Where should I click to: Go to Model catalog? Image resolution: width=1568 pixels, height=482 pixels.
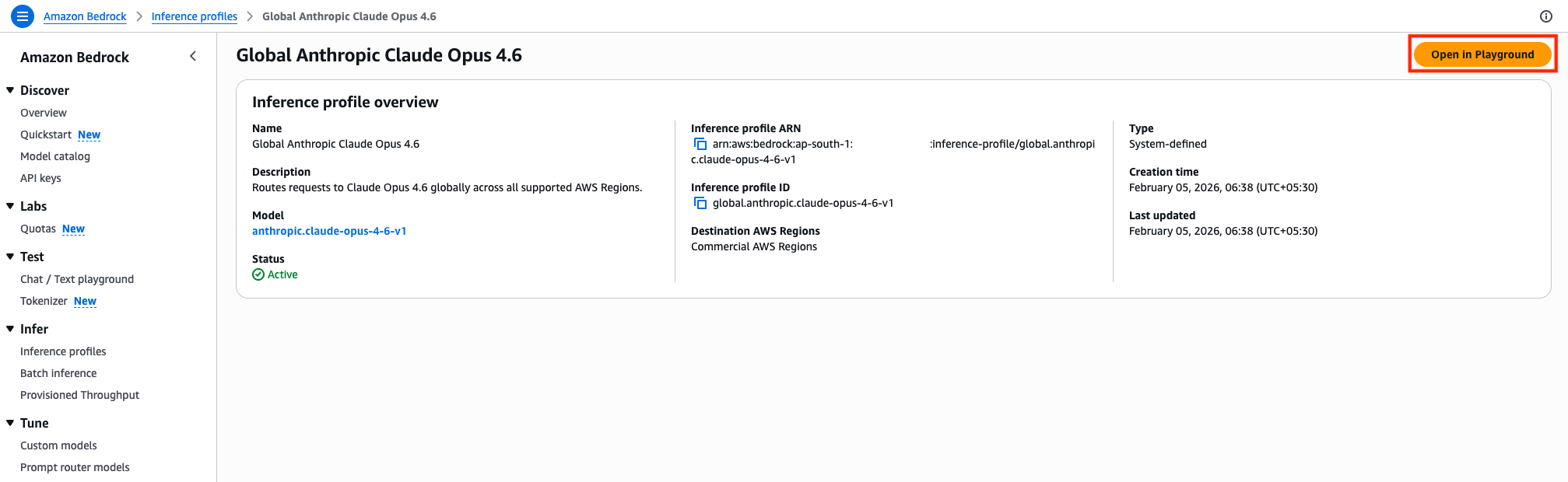[55, 156]
